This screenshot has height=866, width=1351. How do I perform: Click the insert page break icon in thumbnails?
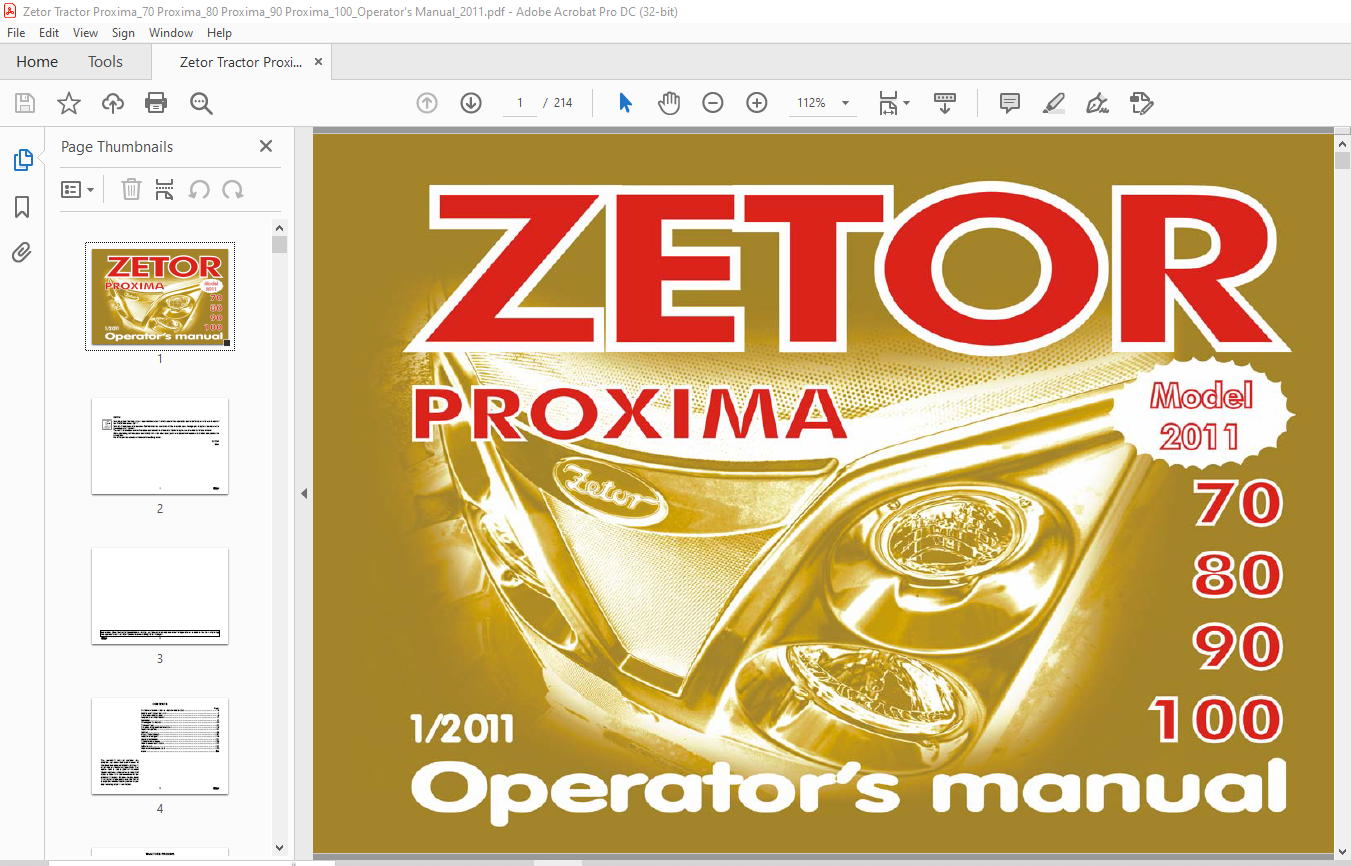pos(165,189)
